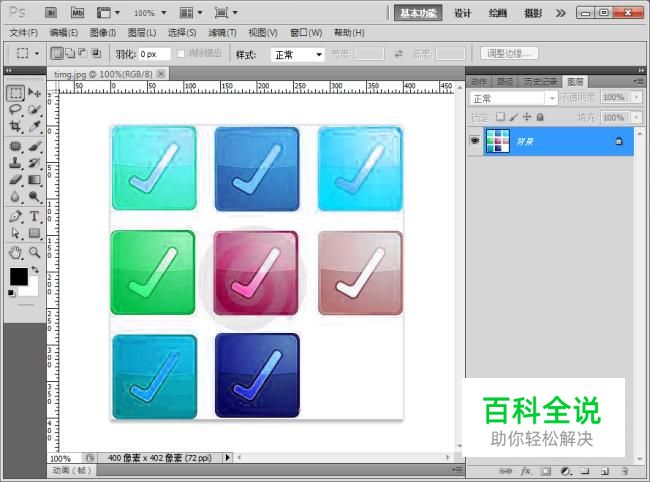Hide the Background layer eye icon
The height and width of the screenshot is (482, 650).
(x=475, y=140)
